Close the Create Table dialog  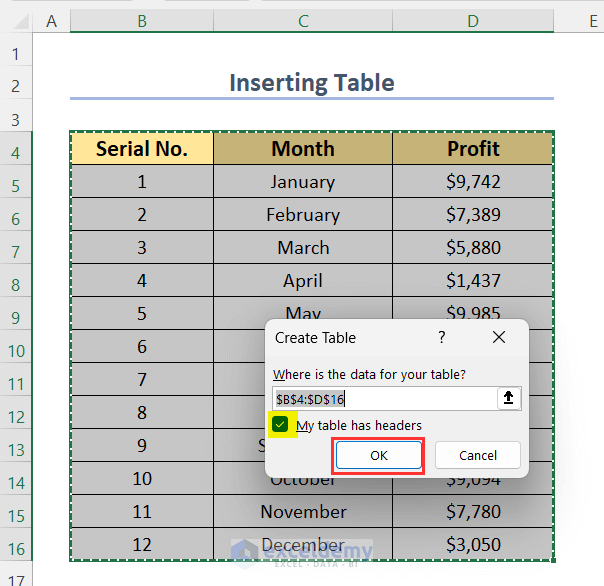tap(499, 338)
